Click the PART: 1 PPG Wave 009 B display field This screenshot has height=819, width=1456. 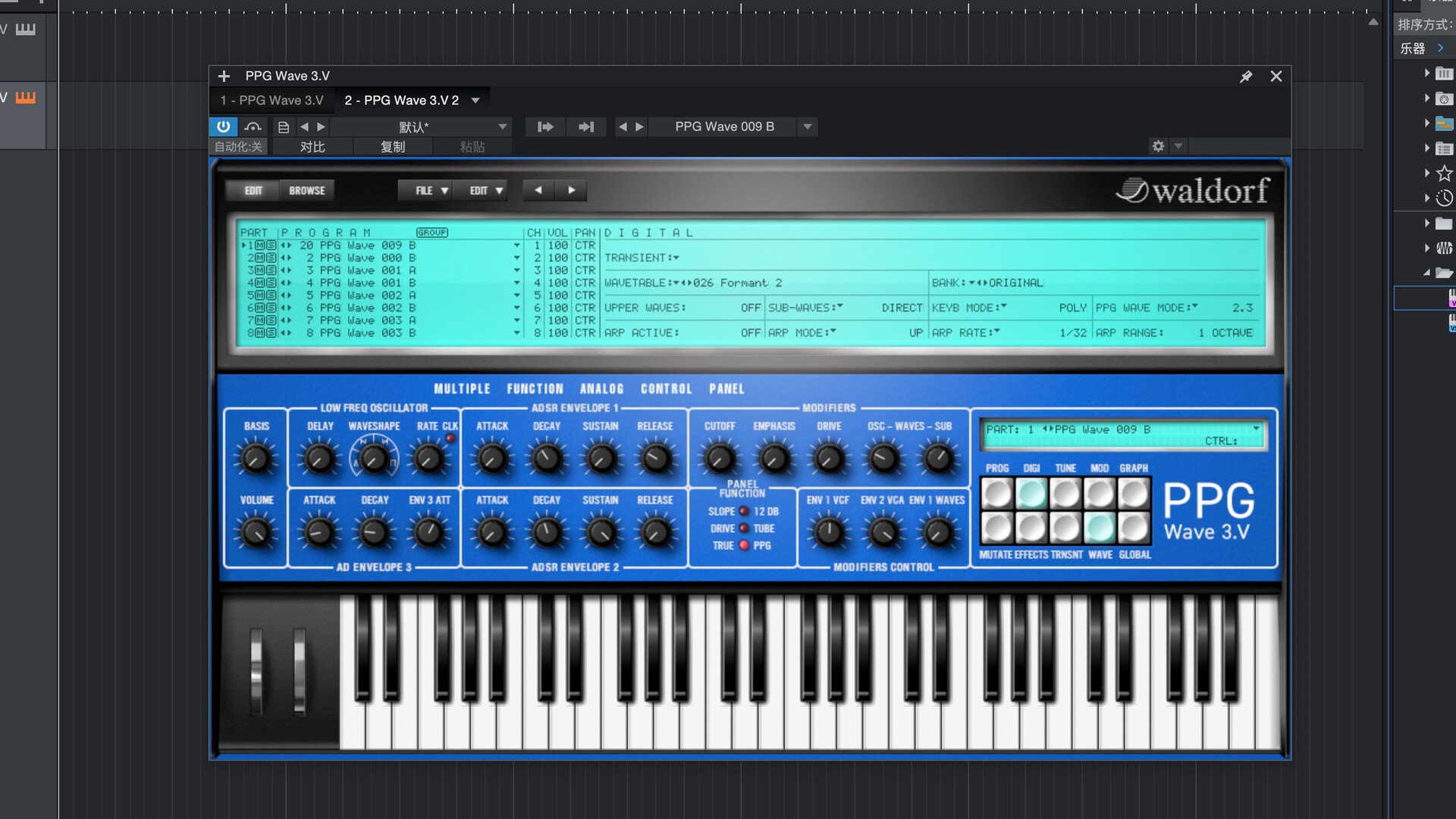click(1122, 435)
